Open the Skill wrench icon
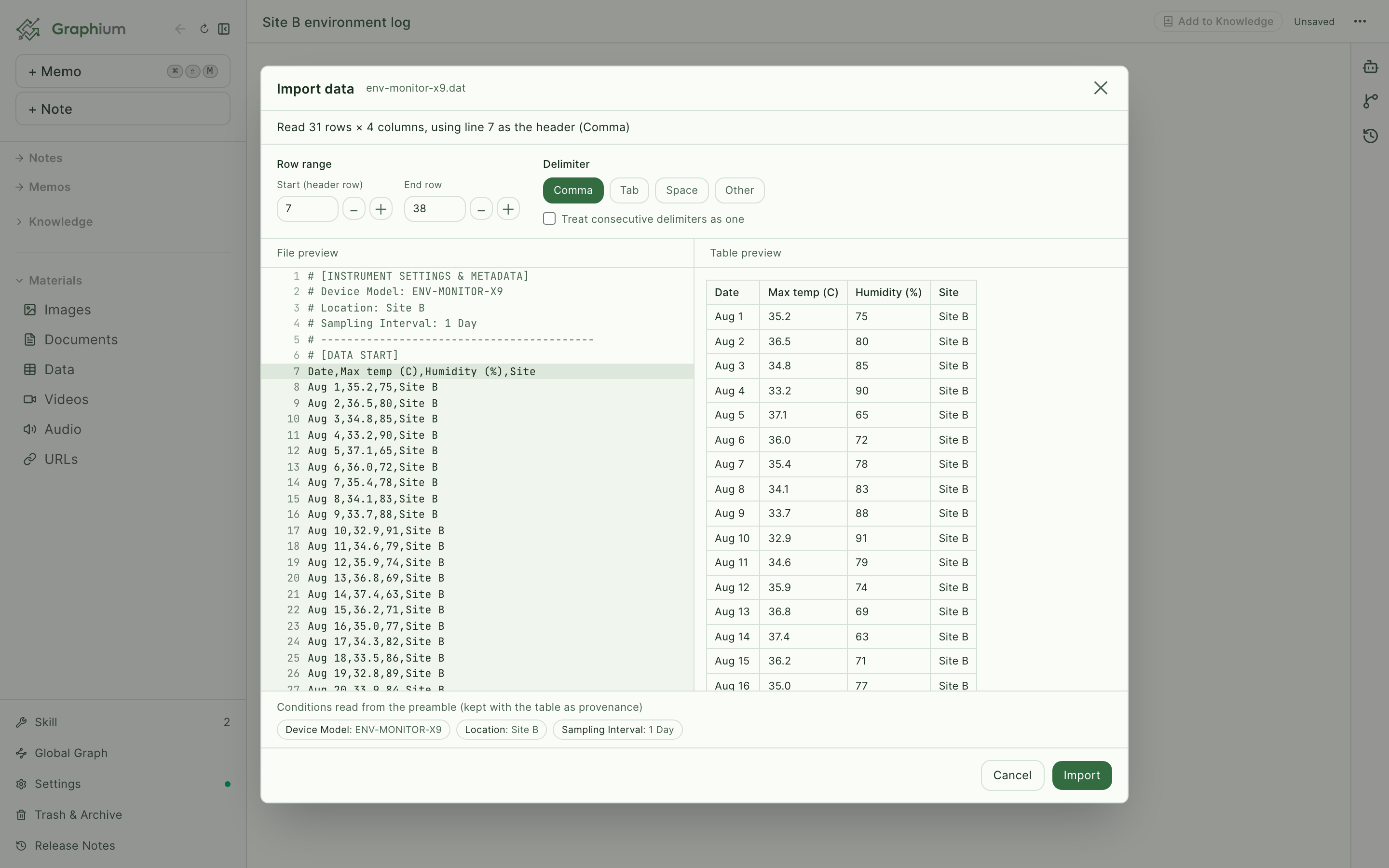The height and width of the screenshot is (868, 1389). tap(21, 722)
